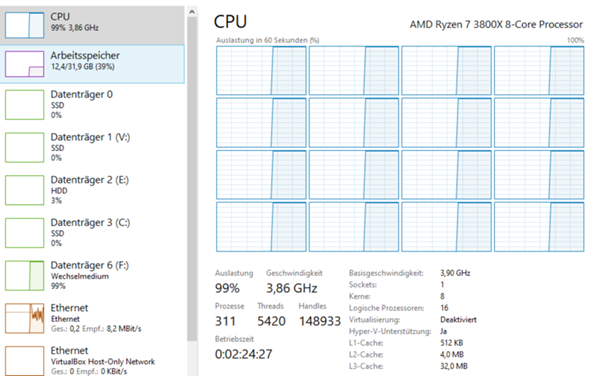Click the Betriebszeit uptime value
The image size is (590, 376).
pos(243,354)
